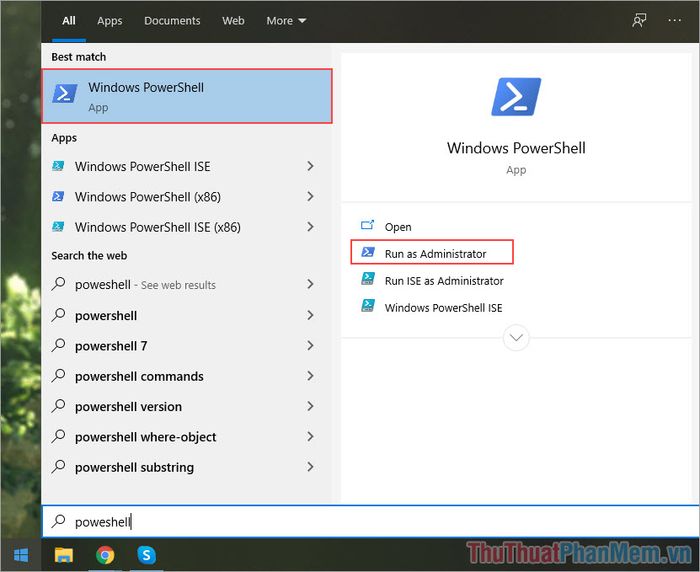This screenshot has width=700, height=572.
Task: Open the Windows Start button
Action: point(21,555)
